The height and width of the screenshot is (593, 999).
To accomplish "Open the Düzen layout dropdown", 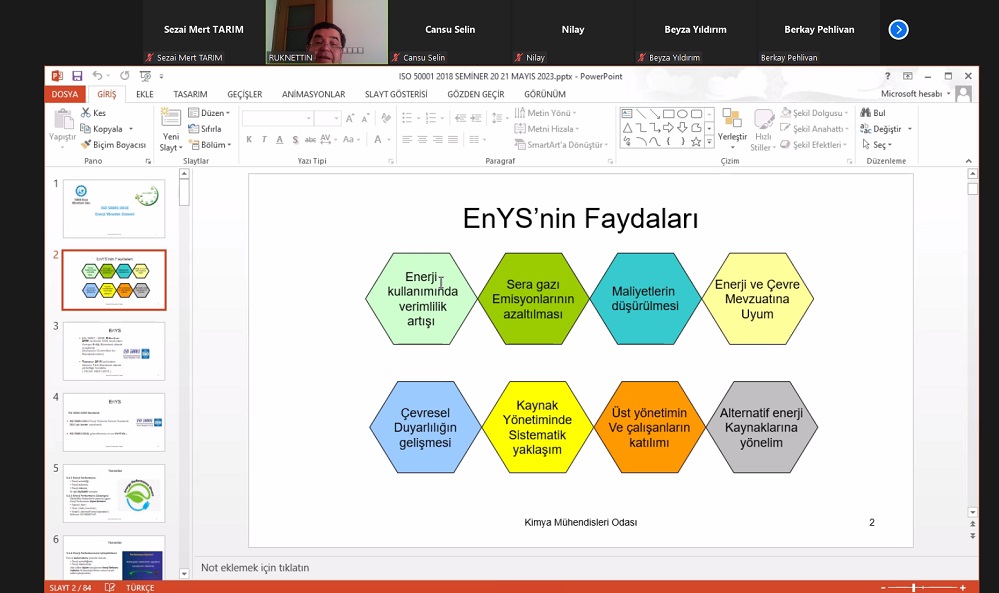I will pos(208,113).
